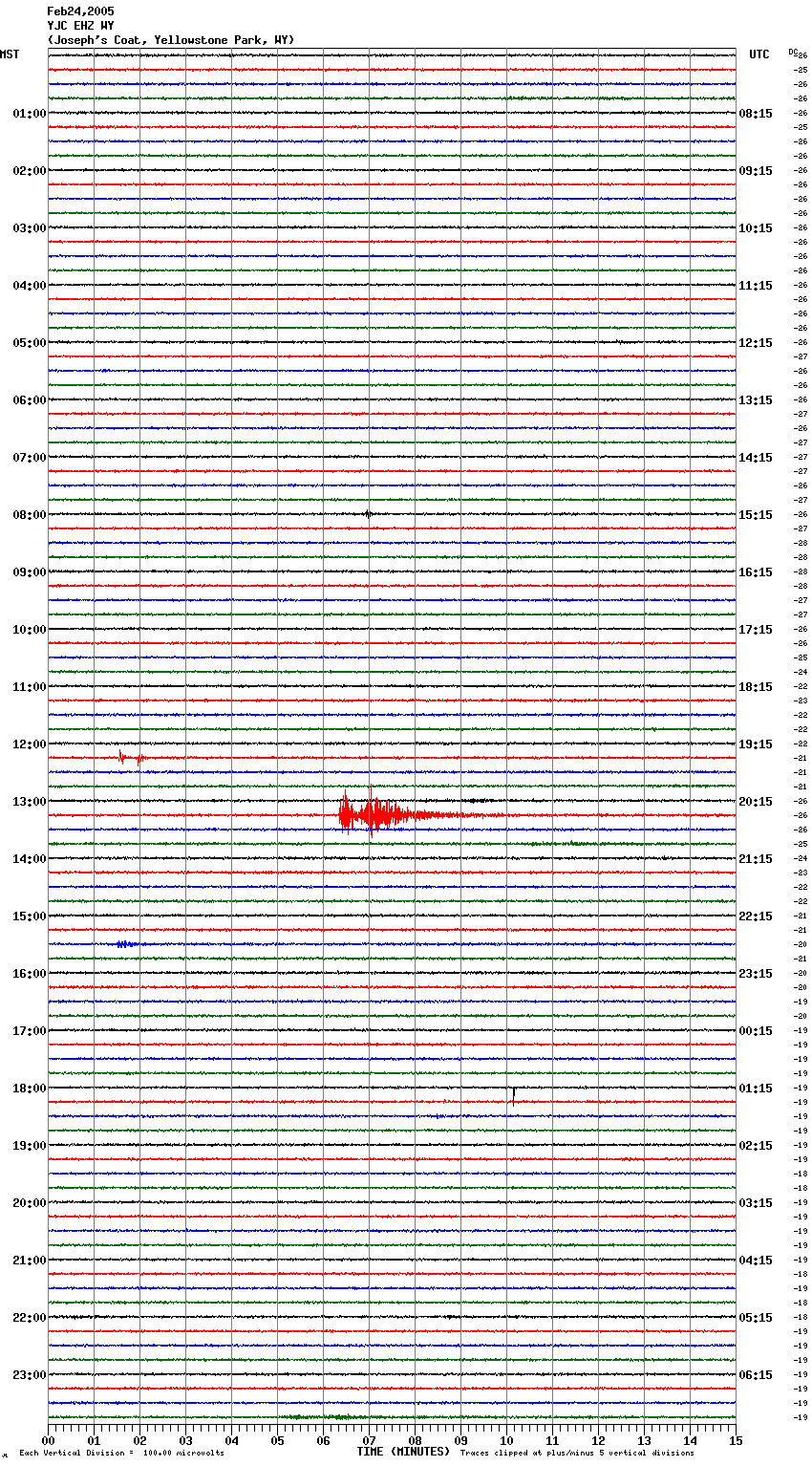Click the '00' minute tick label
812x1466 pixels.
coord(48,1440)
